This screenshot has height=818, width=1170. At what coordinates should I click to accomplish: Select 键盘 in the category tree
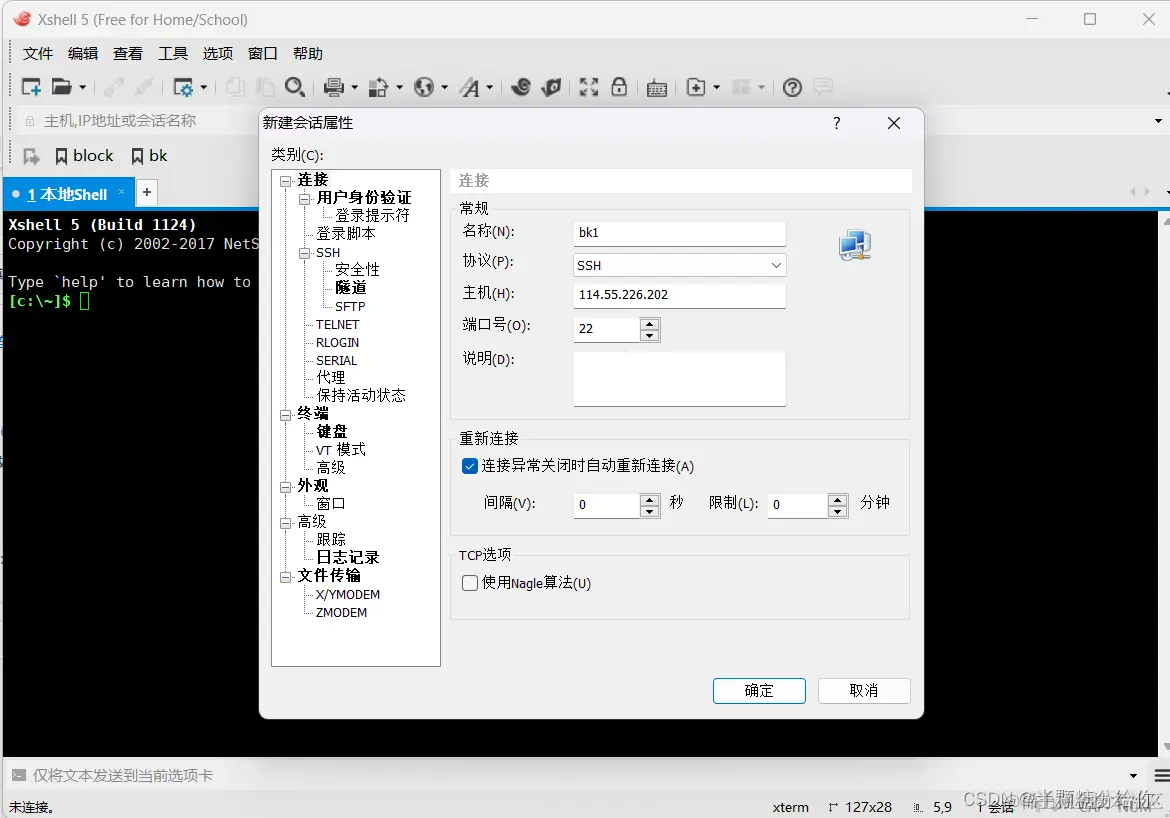pyautogui.click(x=331, y=431)
